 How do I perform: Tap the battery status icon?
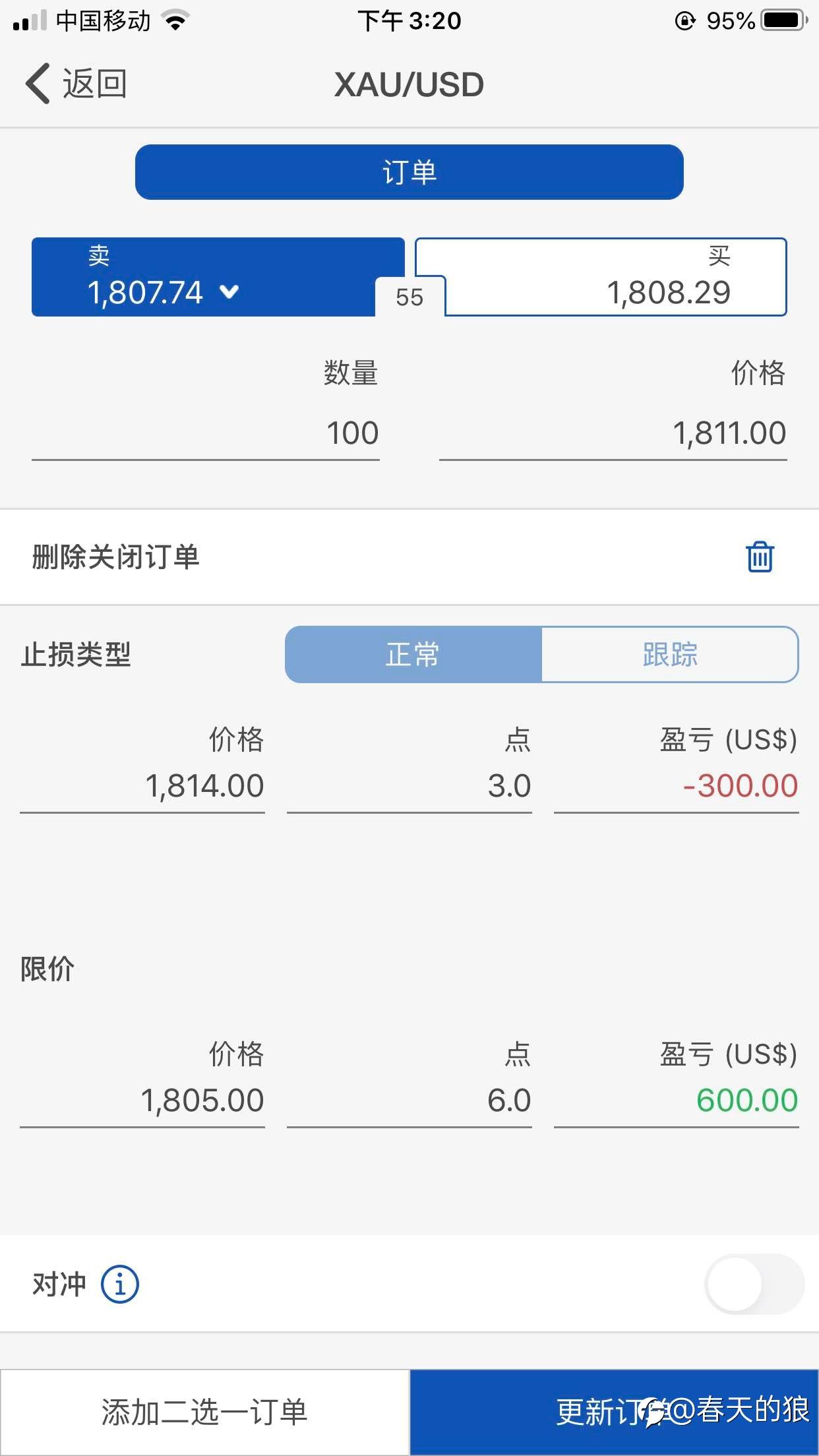pyautogui.click(x=785, y=20)
